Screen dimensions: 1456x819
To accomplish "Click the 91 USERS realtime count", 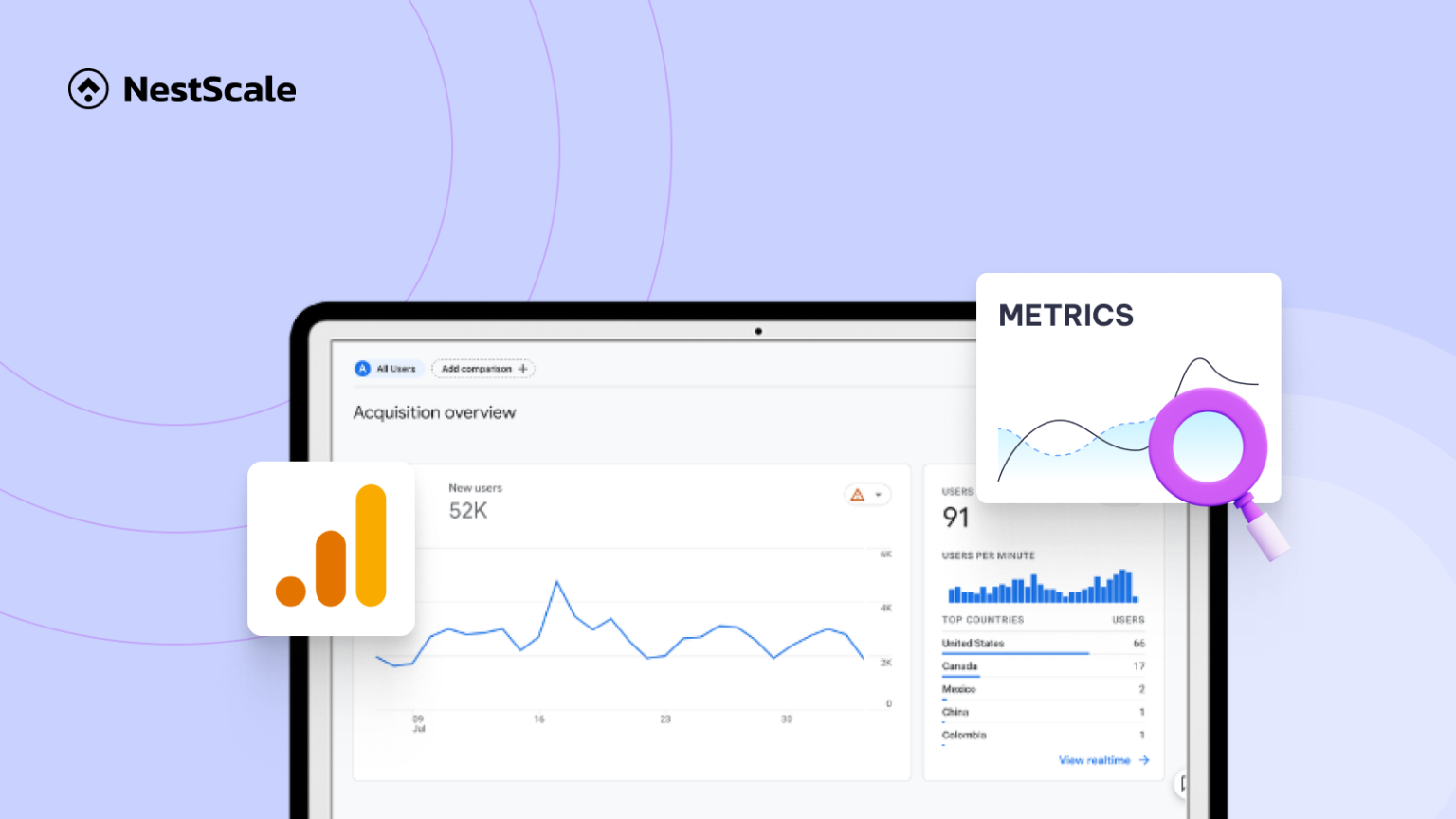I will click(957, 518).
